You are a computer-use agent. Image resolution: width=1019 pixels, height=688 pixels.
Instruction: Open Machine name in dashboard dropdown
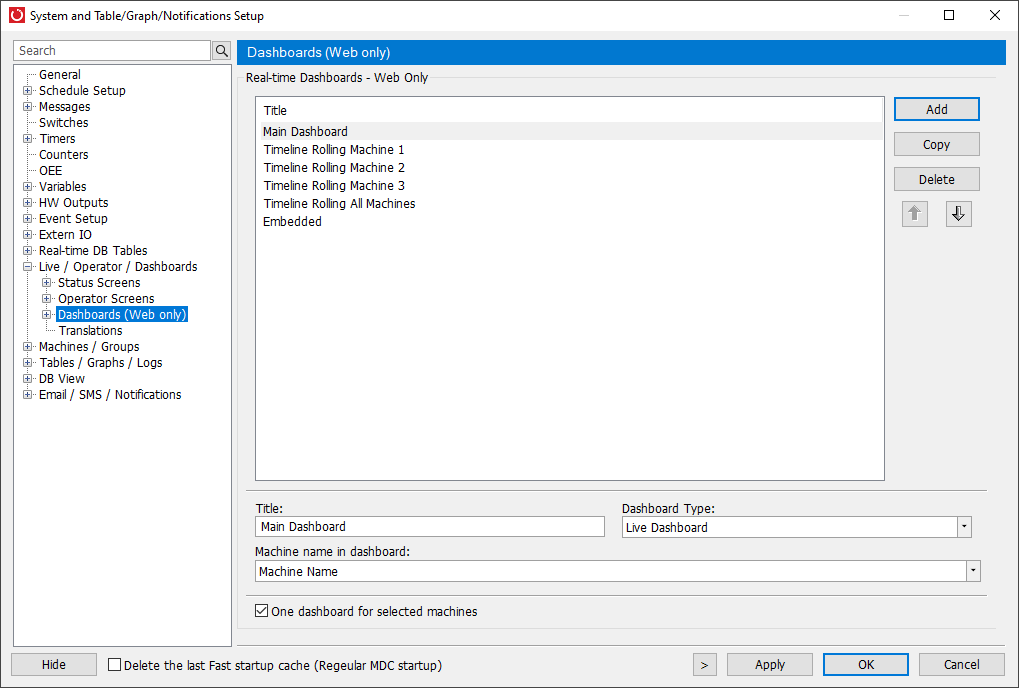click(x=973, y=571)
